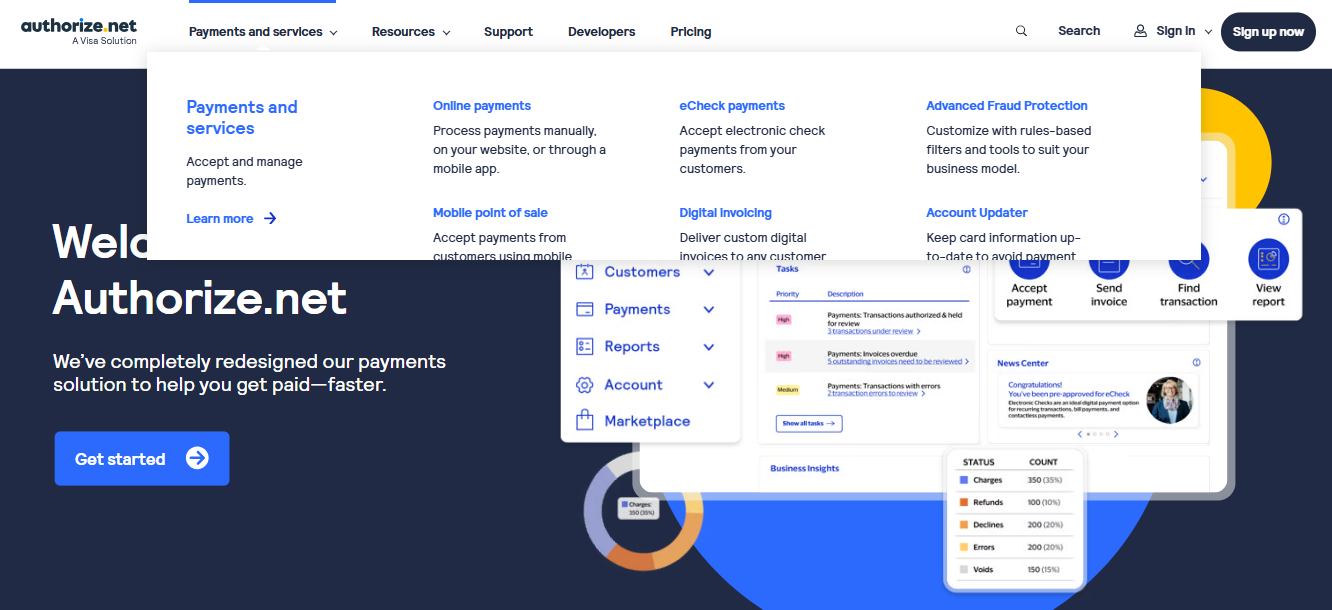Click the Payments card icon in dashboard sidebar

click(x=585, y=309)
